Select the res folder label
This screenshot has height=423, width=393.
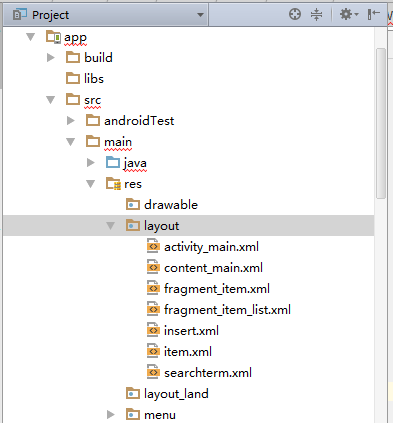click(133, 184)
